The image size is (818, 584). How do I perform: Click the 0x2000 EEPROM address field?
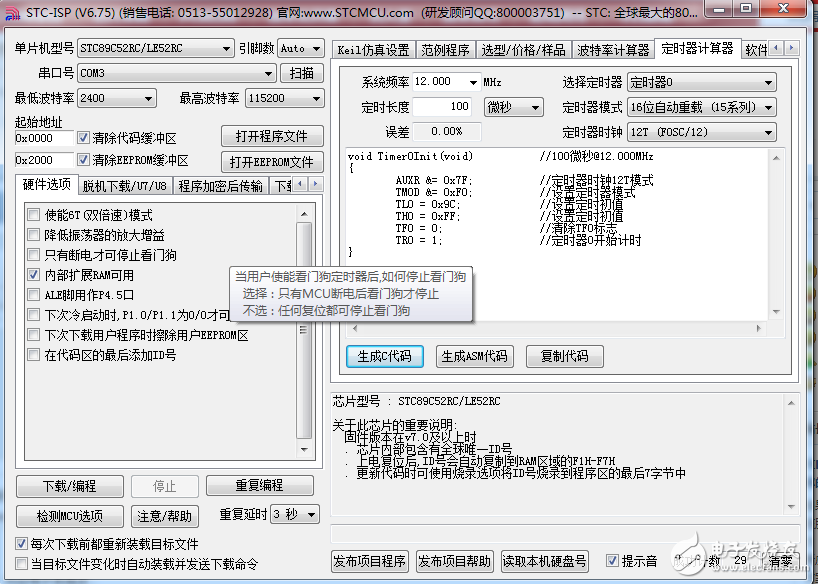tap(44, 160)
